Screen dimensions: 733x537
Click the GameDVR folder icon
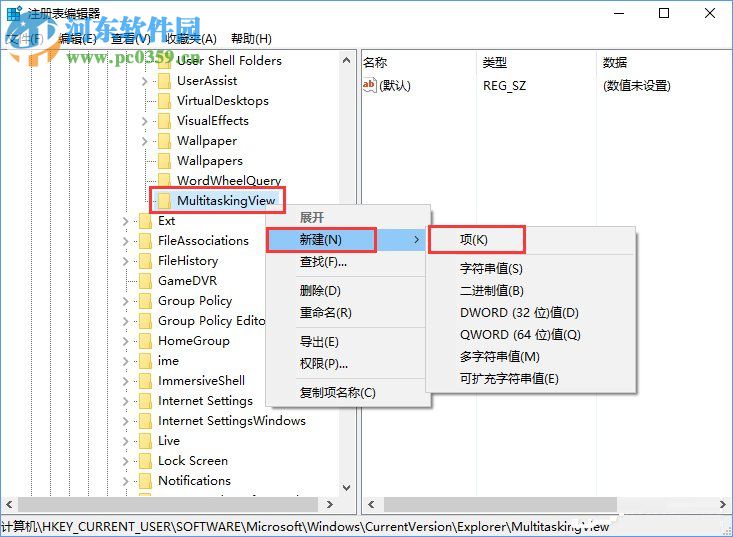tap(145, 281)
